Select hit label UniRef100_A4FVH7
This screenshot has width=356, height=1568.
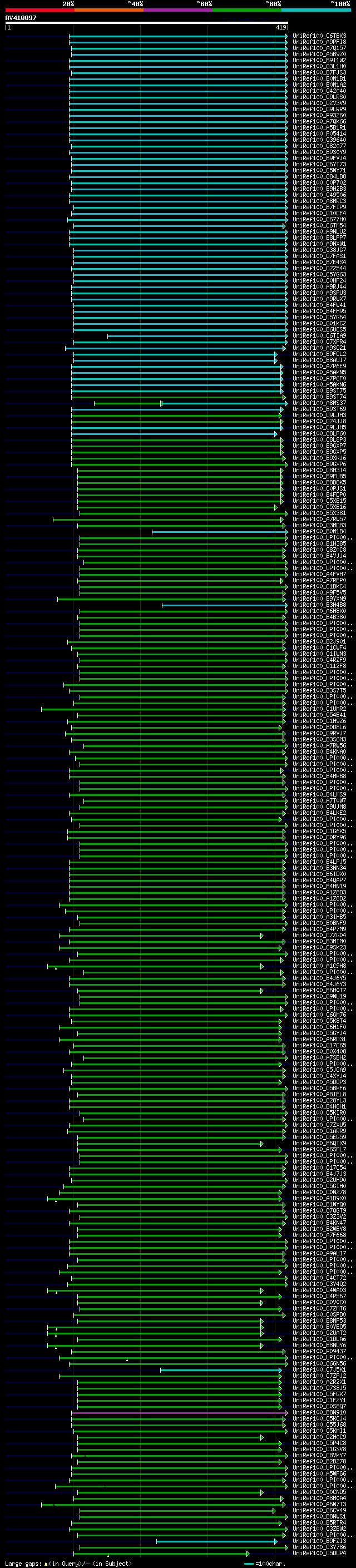[x=319, y=575]
